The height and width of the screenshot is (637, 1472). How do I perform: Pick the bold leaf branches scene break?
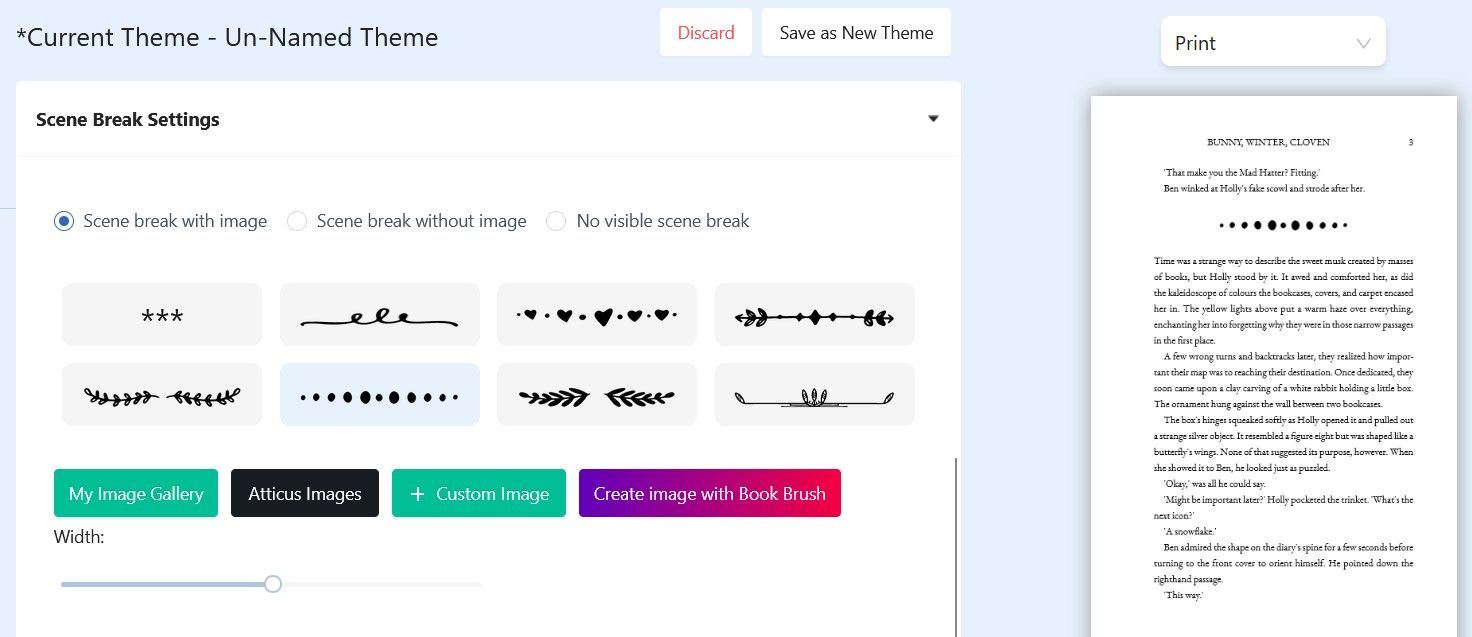[x=596, y=395]
